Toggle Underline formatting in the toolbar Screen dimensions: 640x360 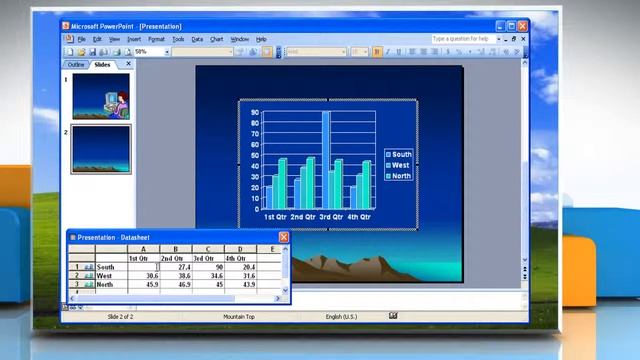[399, 52]
